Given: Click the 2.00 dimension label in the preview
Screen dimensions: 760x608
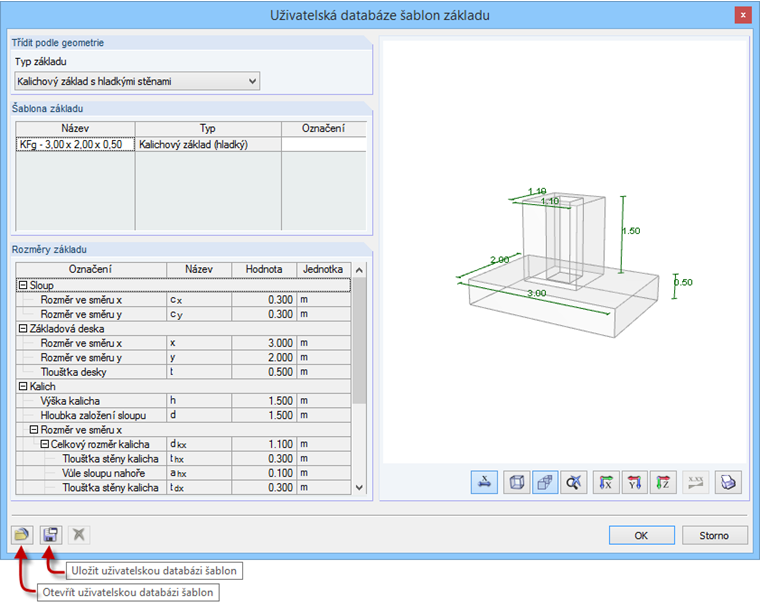Looking at the screenshot, I should click(x=500, y=259).
